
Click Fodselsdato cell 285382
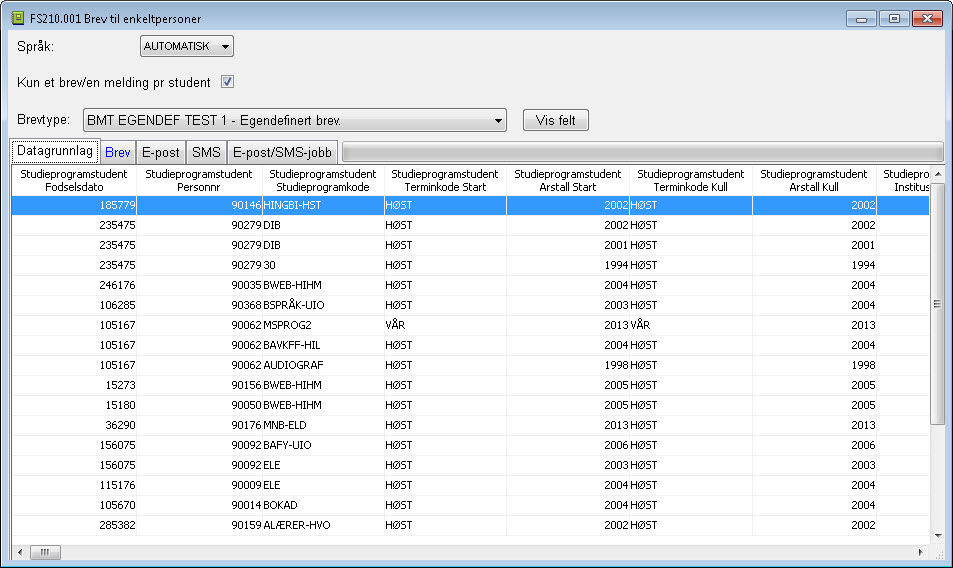(x=74, y=525)
